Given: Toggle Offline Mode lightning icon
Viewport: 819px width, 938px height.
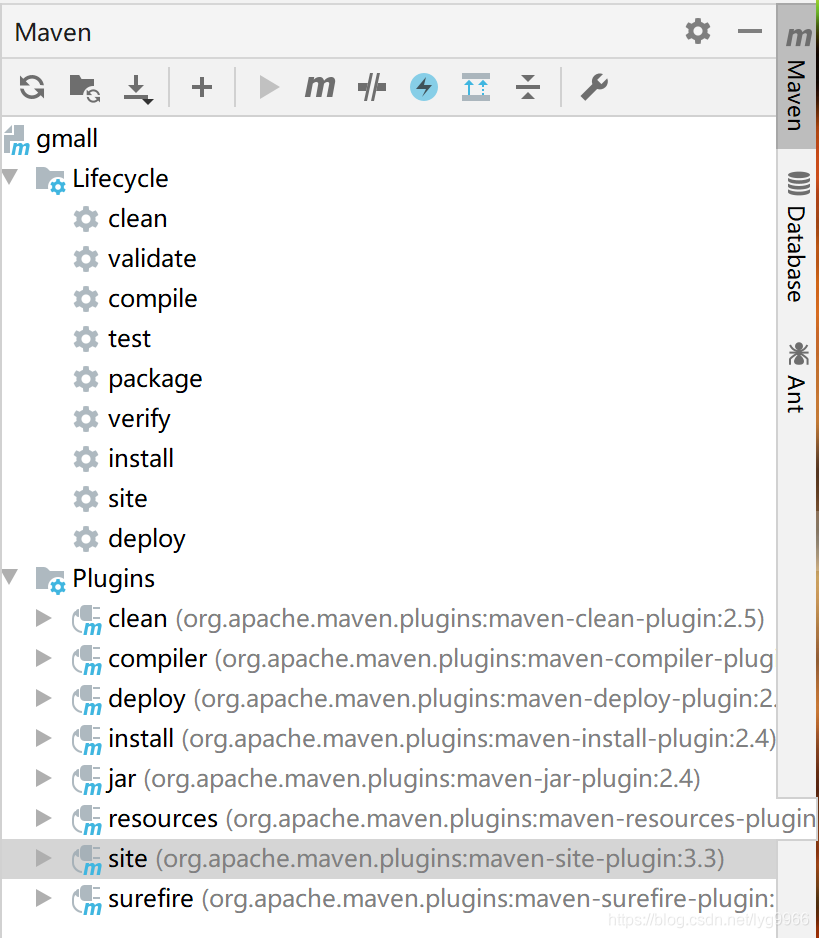Looking at the screenshot, I should coord(424,87).
